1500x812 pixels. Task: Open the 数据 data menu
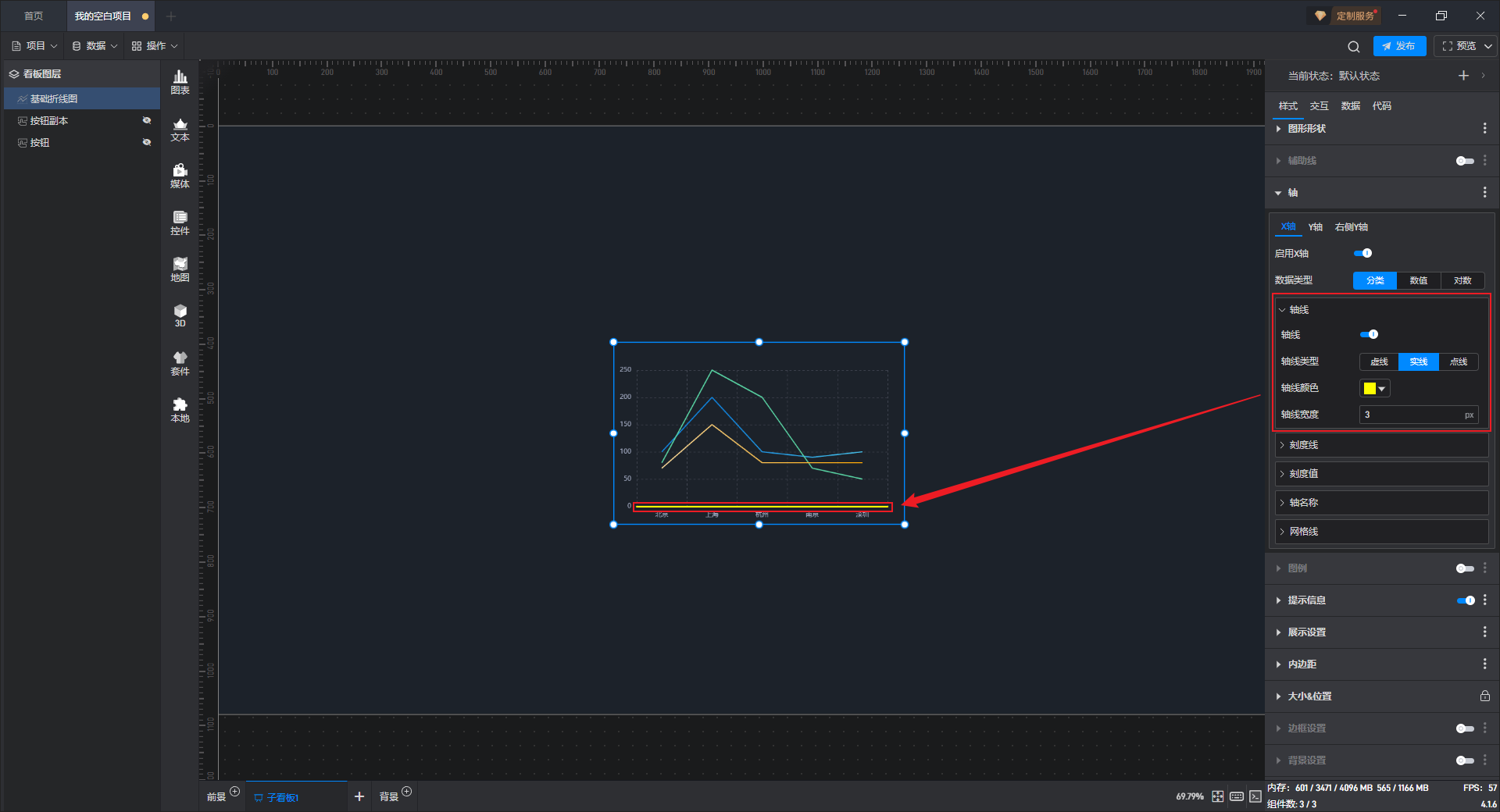tap(95, 46)
